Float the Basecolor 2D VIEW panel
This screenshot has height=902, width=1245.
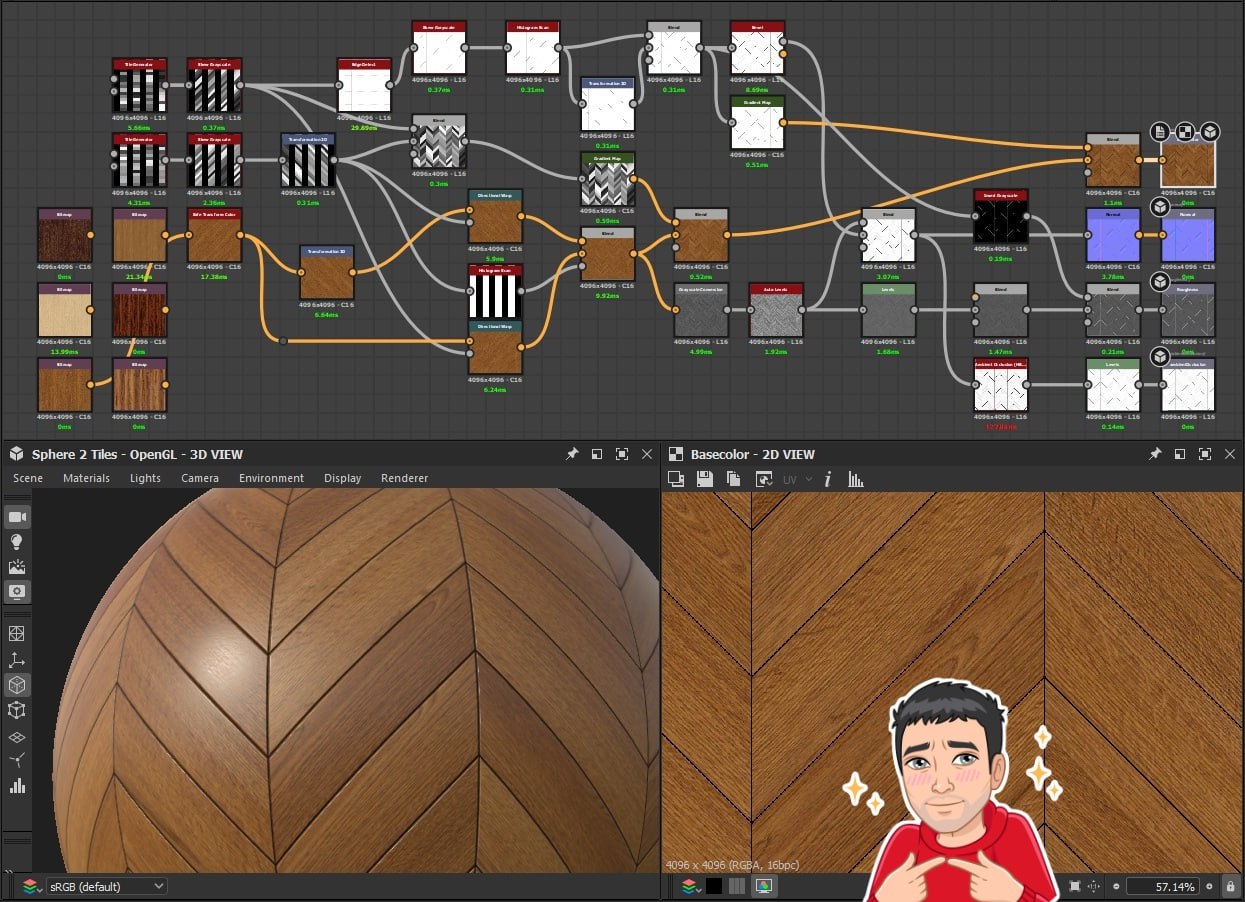coord(1180,454)
